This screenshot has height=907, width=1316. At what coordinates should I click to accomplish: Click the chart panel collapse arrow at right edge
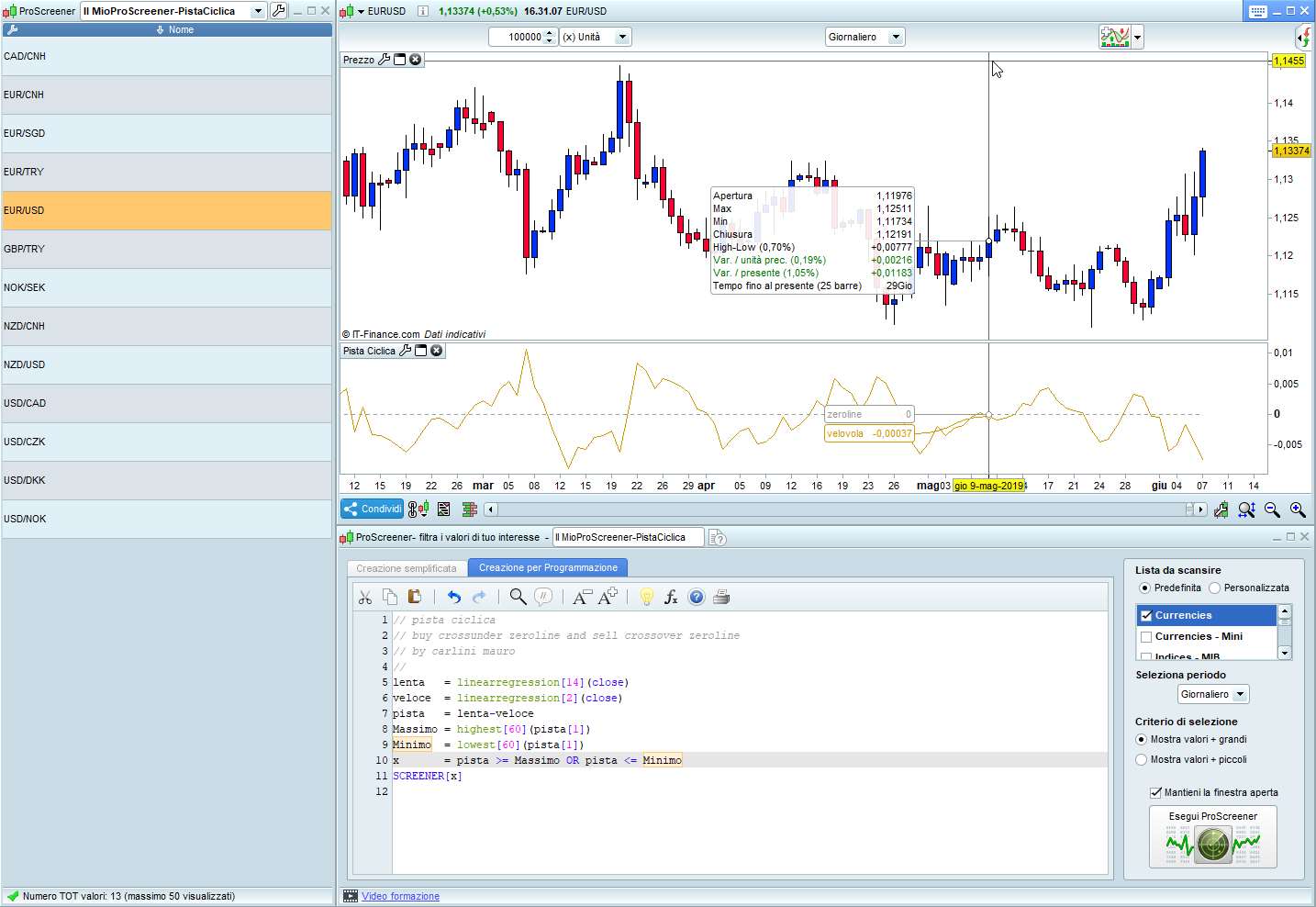point(1304,37)
